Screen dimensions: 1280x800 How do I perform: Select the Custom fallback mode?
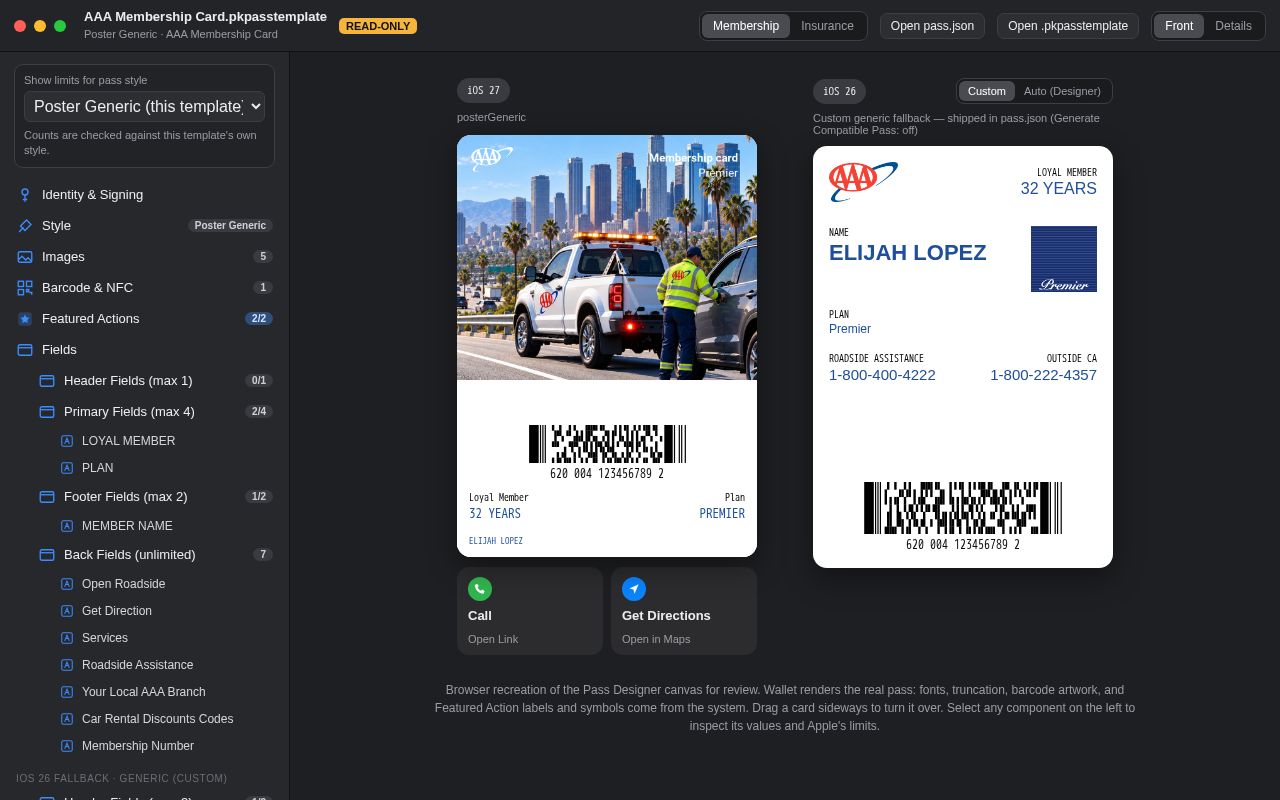coord(987,91)
